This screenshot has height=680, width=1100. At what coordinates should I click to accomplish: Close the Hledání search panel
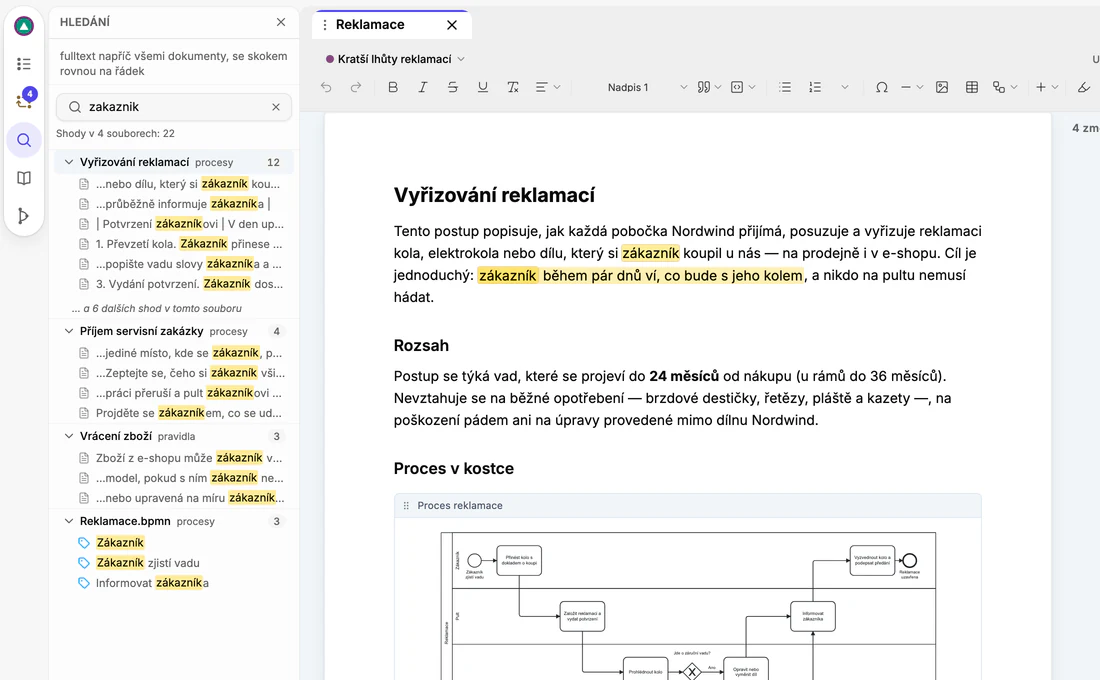pyautogui.click(x=281, y=22)
